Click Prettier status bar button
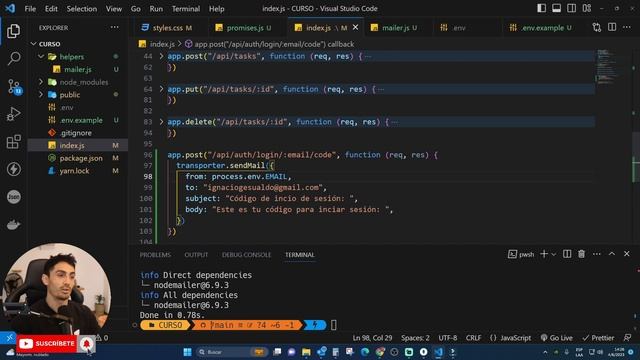 coord(598,338)
